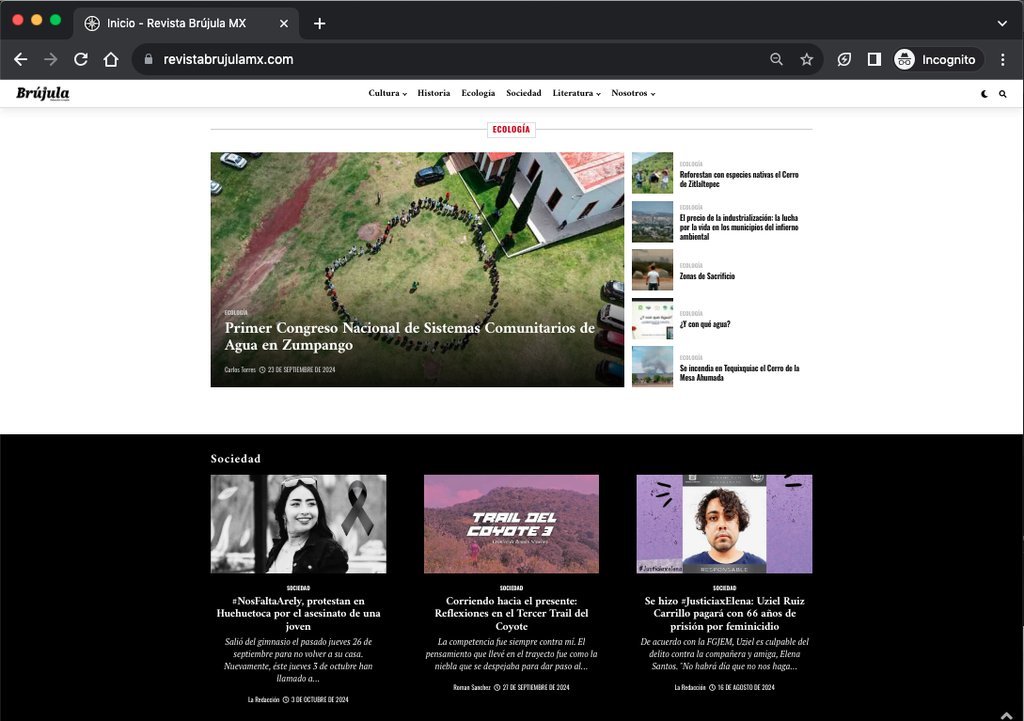The width and height of the screenshot is (1024, 721).
Task: Open site search with magnifier icon
Action: tap(1002, 94)
